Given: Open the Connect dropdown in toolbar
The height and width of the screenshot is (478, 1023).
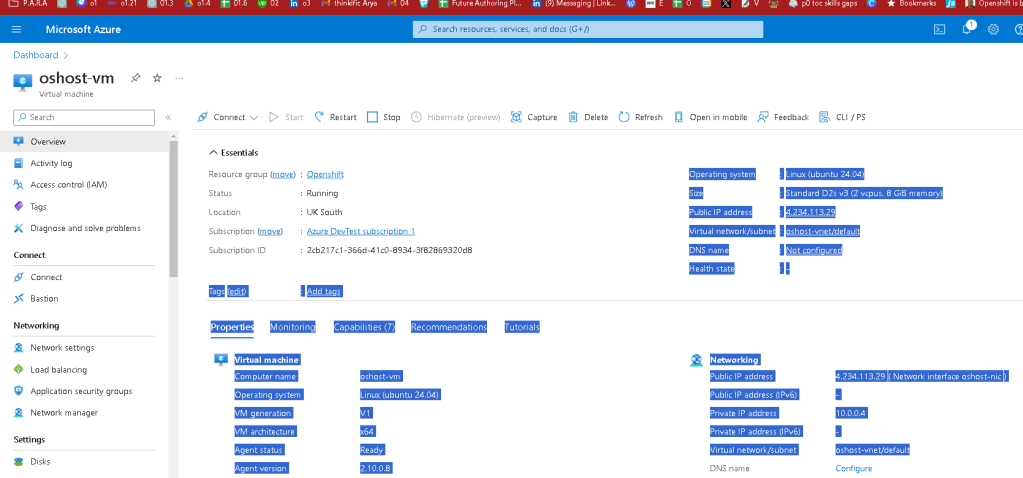Looking at the screenshot, I should click(x=228, y=117).
